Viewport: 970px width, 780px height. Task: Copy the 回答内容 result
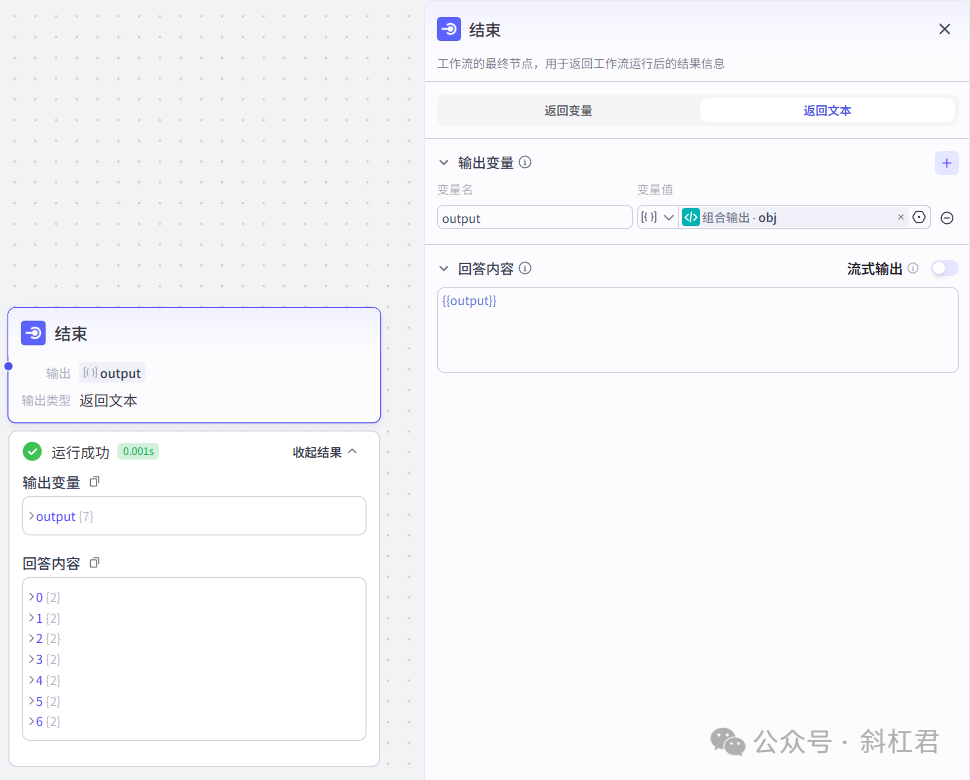click(95, 563)
